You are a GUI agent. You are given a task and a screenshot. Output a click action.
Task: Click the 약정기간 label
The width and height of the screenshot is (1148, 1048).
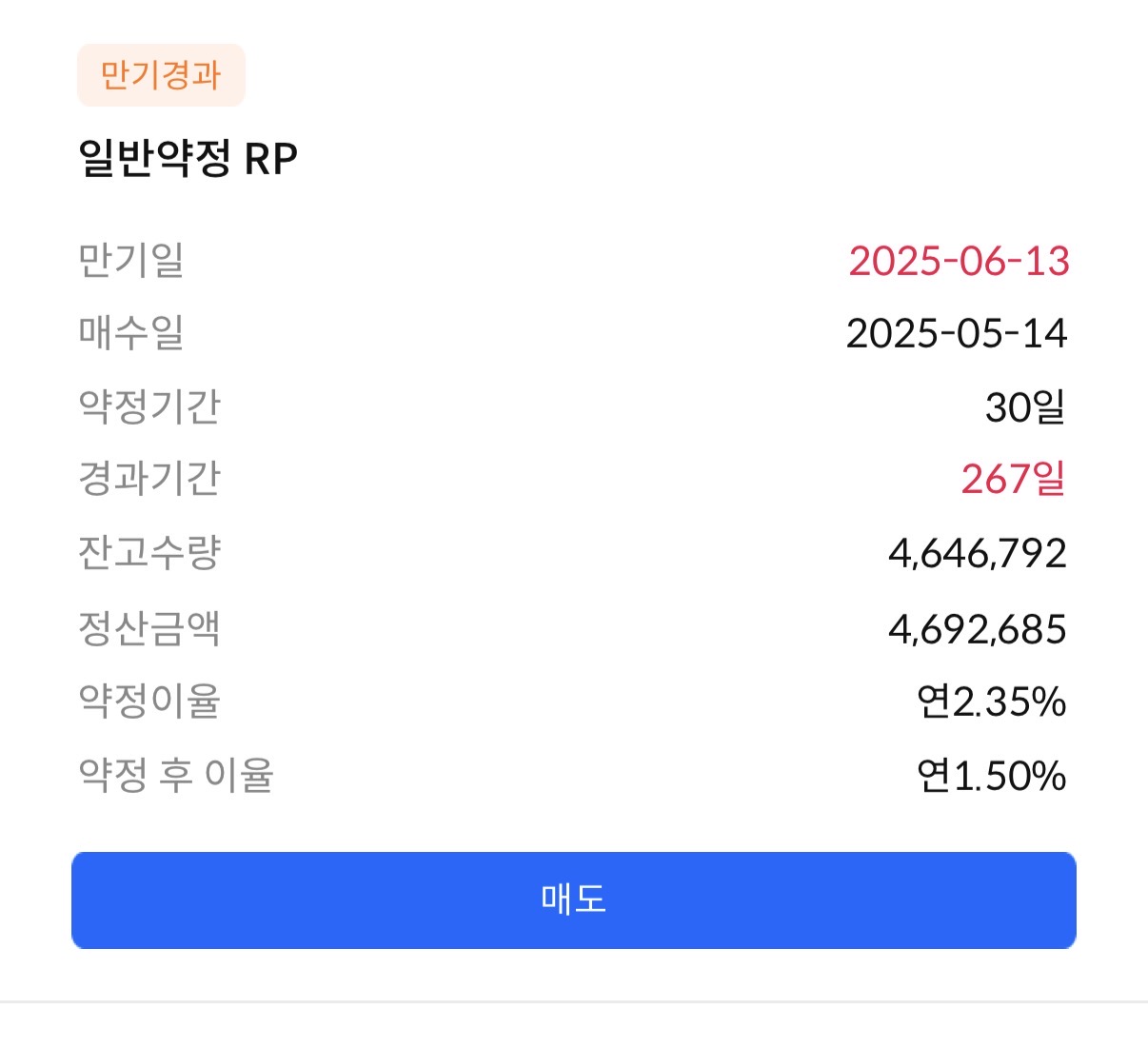point(149,406)
